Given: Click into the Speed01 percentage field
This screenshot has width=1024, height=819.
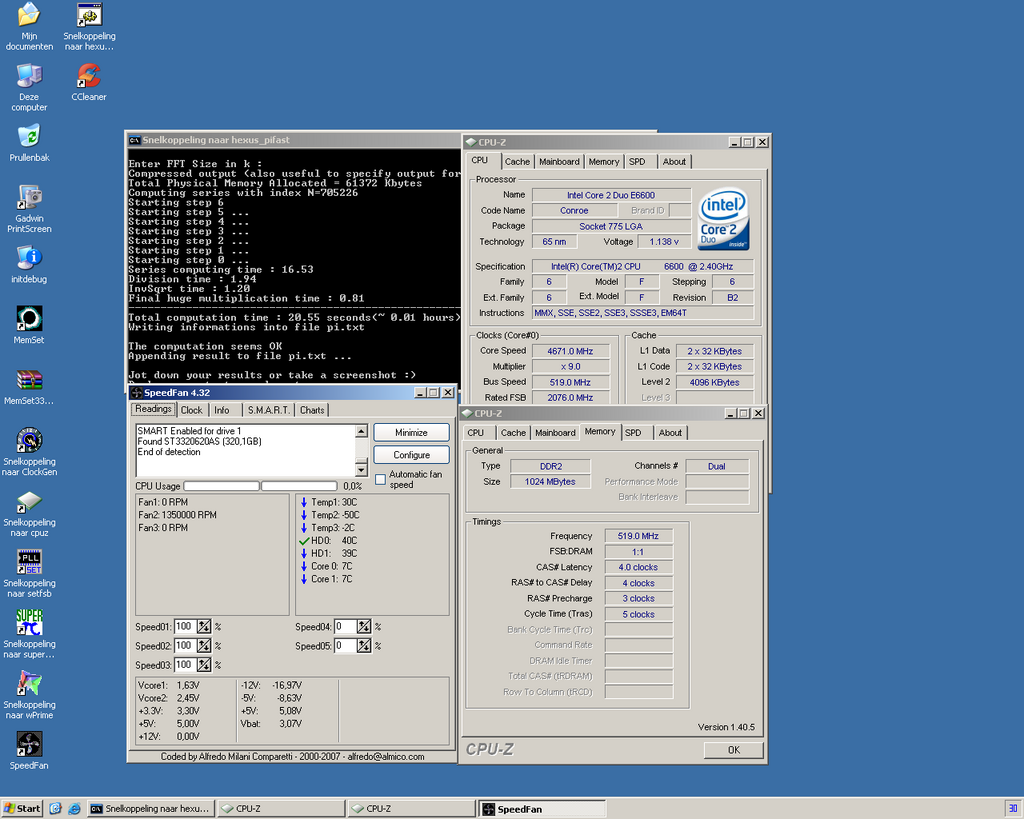Looking at the screenshot, I should coord(185,627).
